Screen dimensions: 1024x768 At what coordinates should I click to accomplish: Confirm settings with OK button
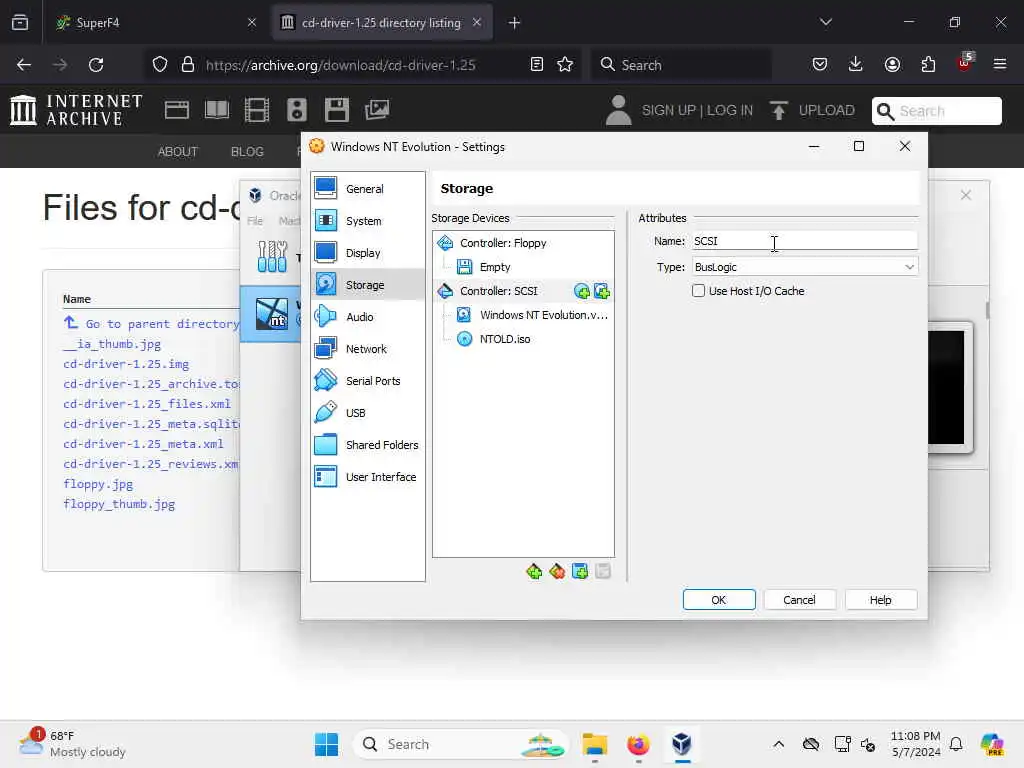point(719,600)
